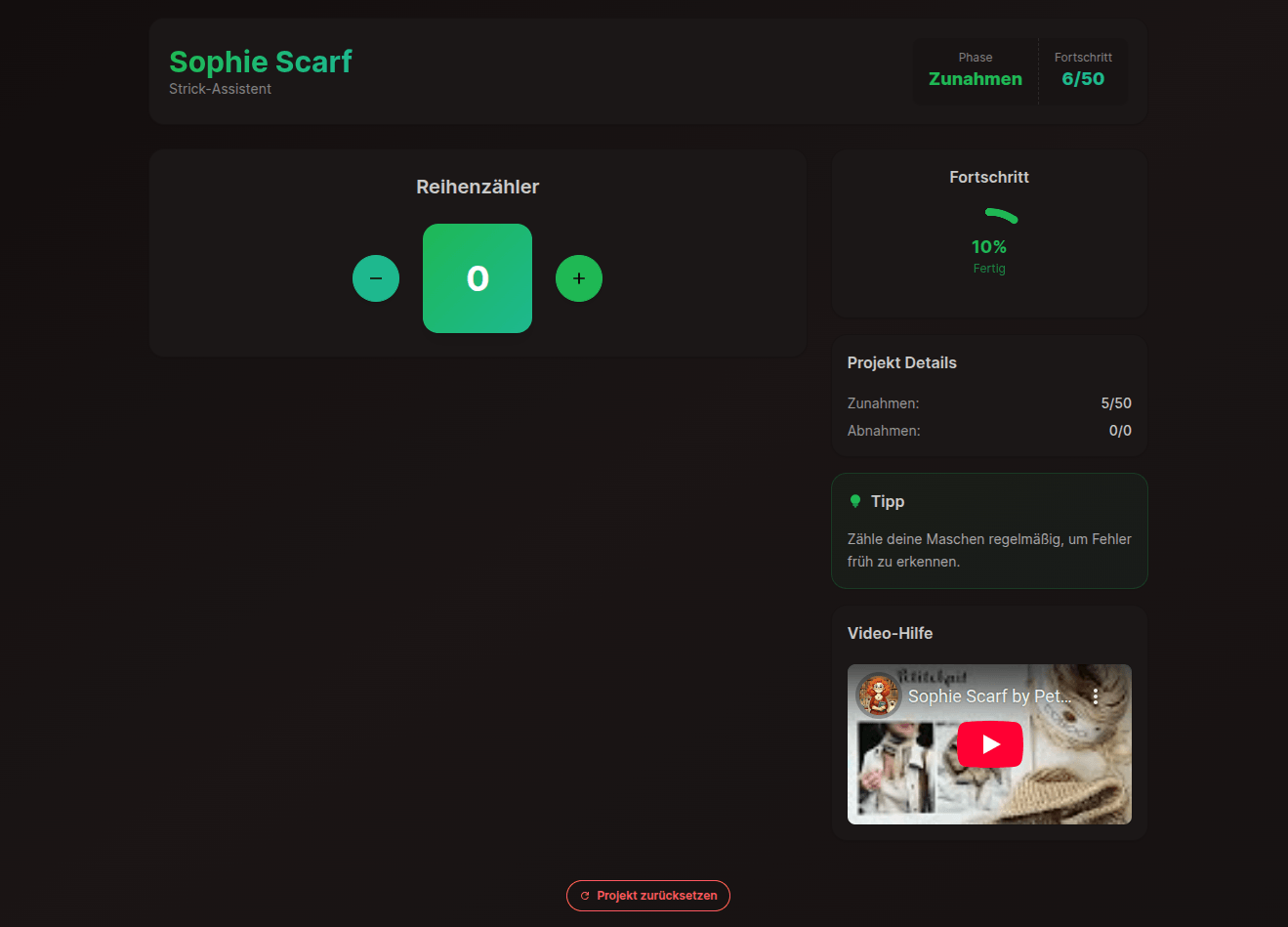Viewport: 1288px width, 927px height.
Task: Click the Zunahmen 5/50 row in Projekt Details
Action: coord(988,402)
